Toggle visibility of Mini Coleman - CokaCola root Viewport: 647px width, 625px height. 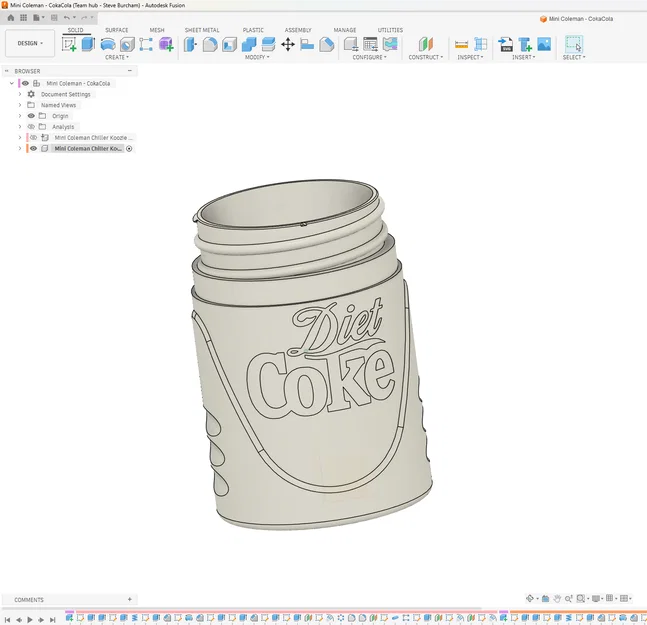[x=25, y=83]
